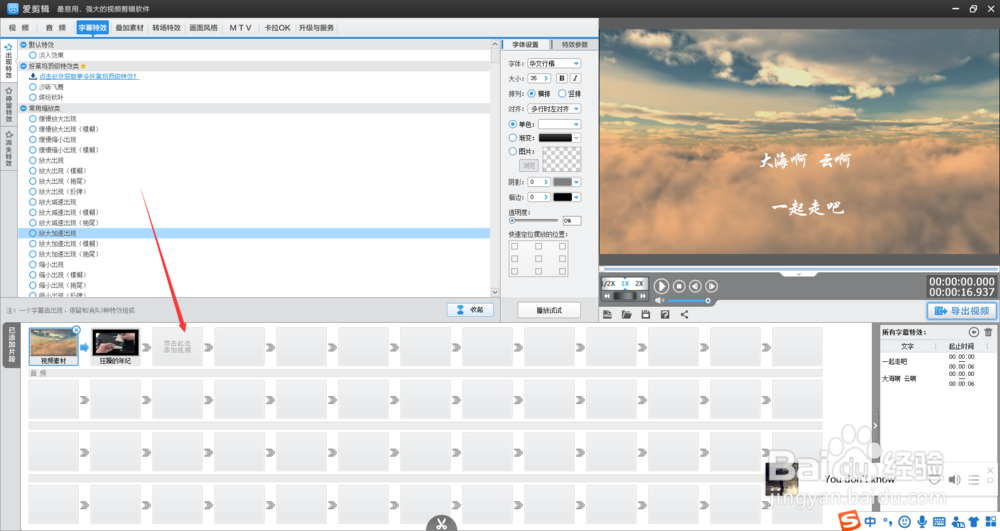Open the 字体 font dropdown

554,64
